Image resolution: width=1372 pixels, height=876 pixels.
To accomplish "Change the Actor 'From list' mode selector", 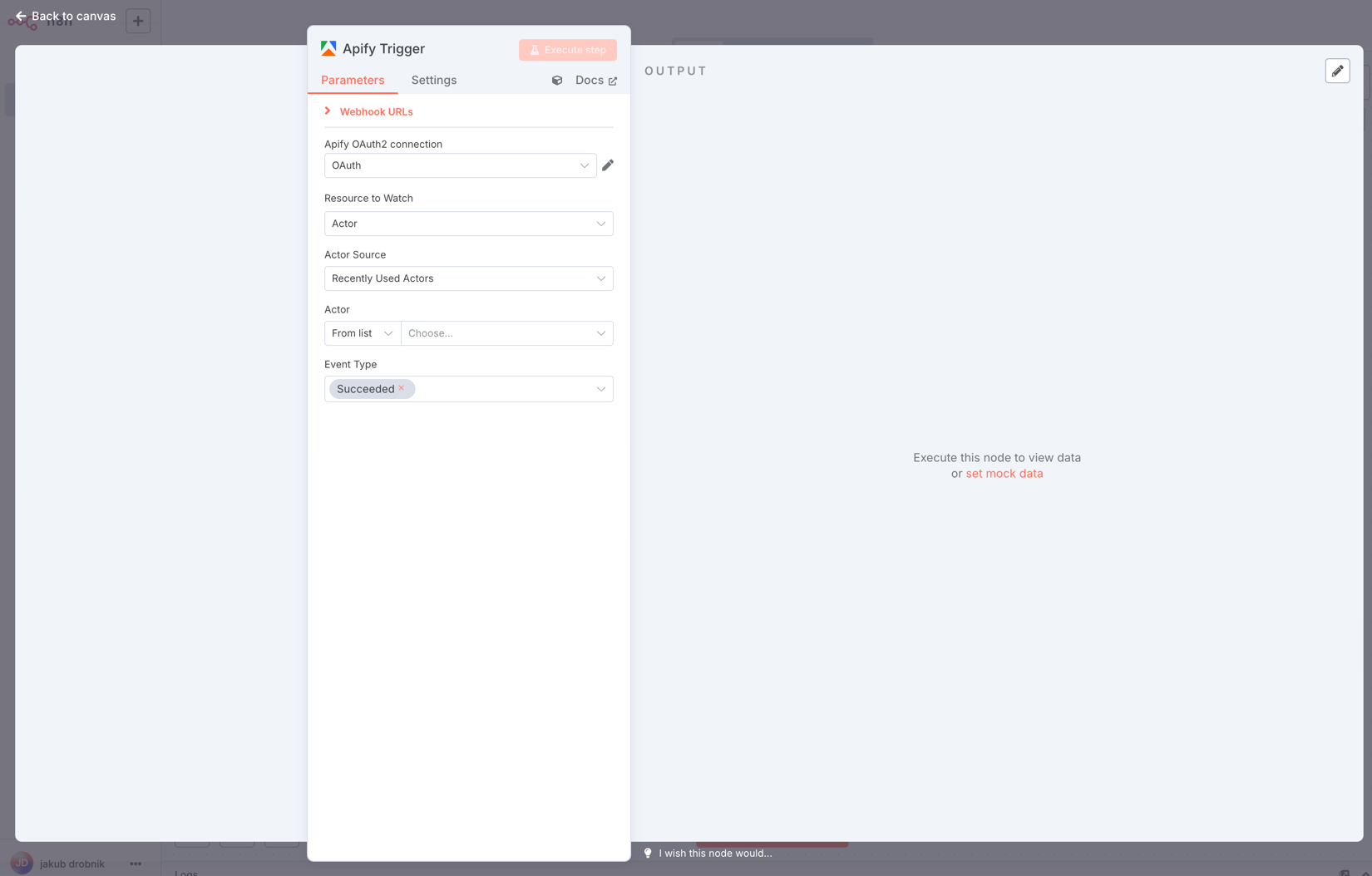I will click(363, 333).
